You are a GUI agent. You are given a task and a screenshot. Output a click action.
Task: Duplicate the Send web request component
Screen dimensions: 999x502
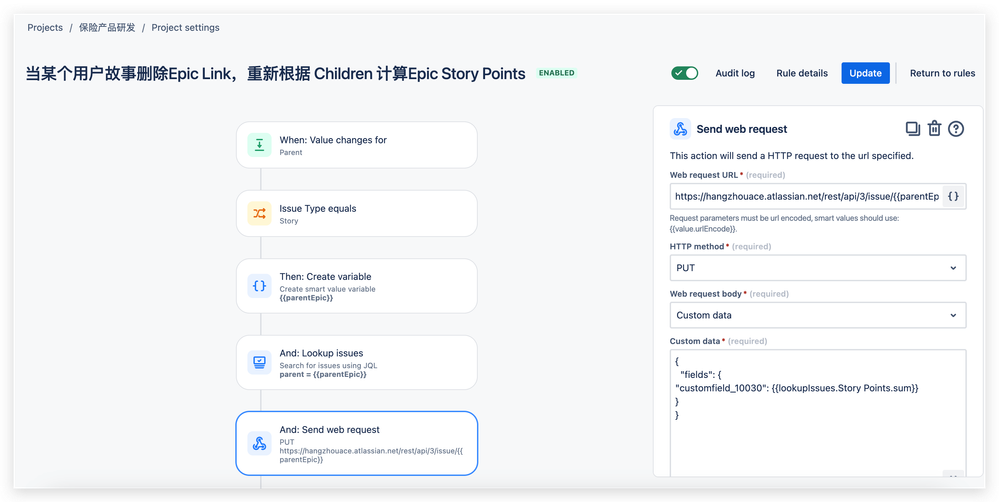(x=913, y=129)
